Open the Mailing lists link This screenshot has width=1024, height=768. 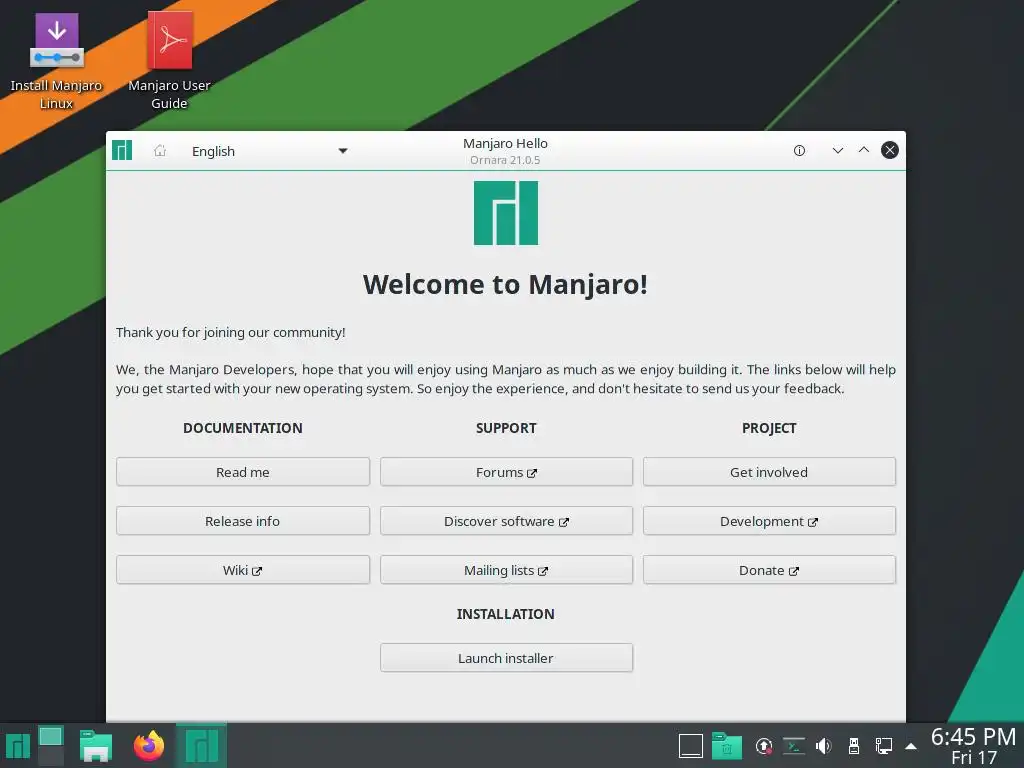(506, 570)
